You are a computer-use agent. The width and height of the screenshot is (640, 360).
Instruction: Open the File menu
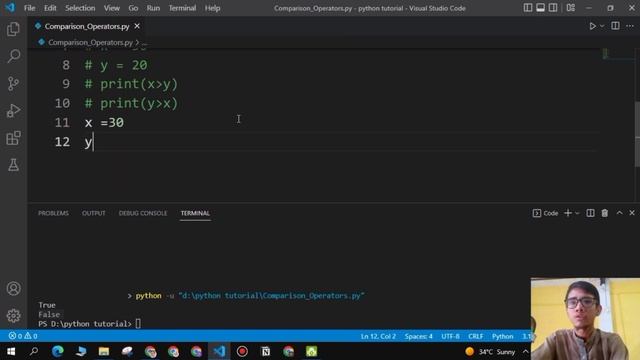[x=29, y=8]
